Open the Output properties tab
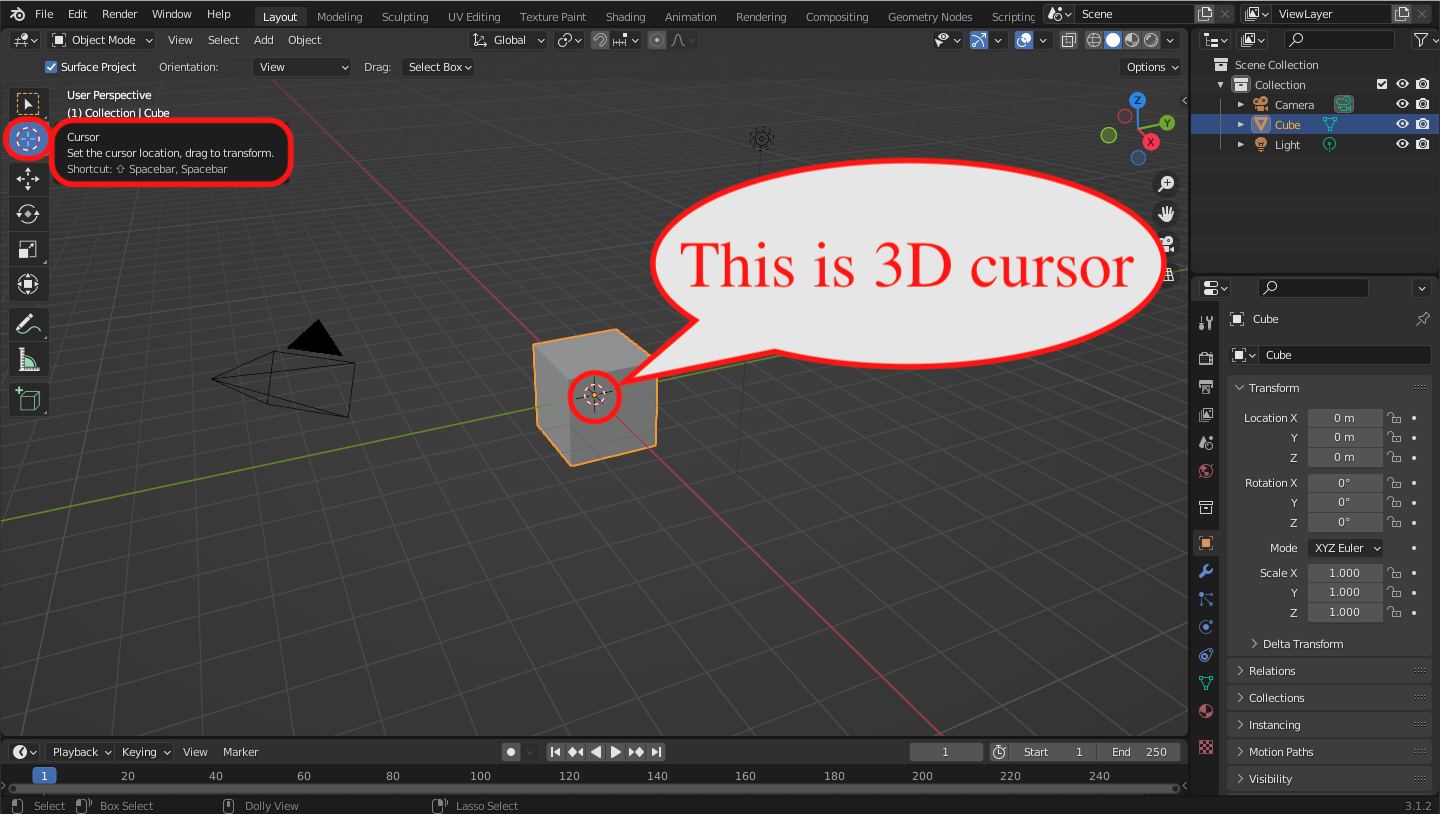This screenshot has height=814, width=1440. point(1206,386)
